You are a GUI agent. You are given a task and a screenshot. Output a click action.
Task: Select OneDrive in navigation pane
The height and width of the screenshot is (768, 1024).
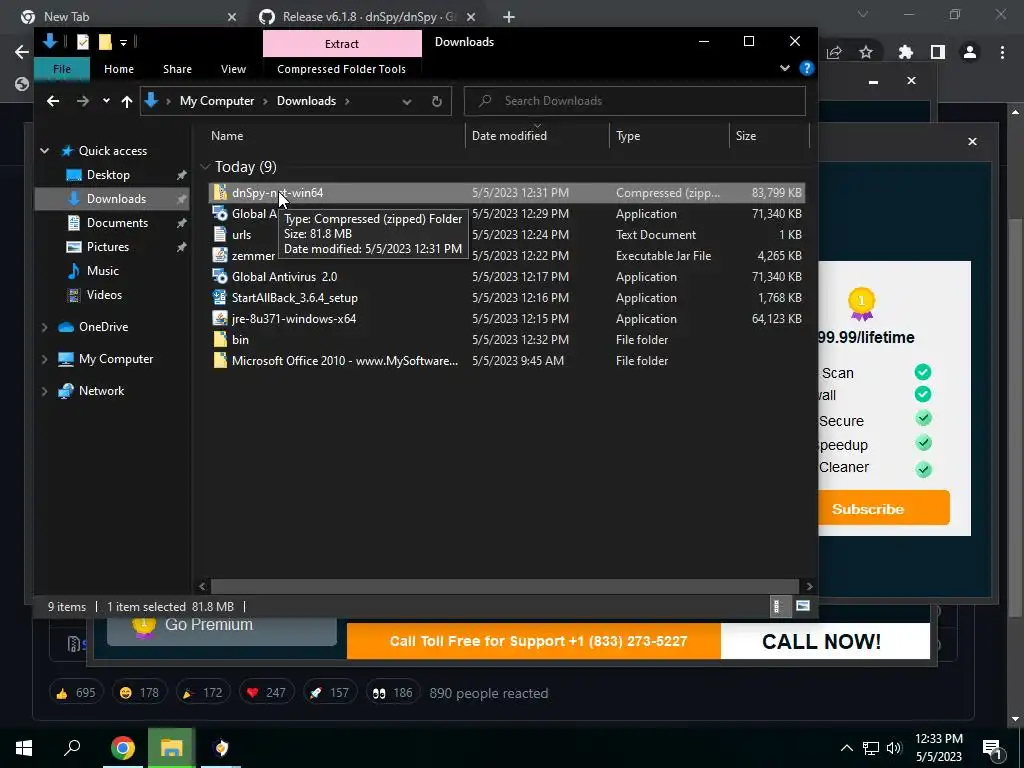[x=103, y=327]
